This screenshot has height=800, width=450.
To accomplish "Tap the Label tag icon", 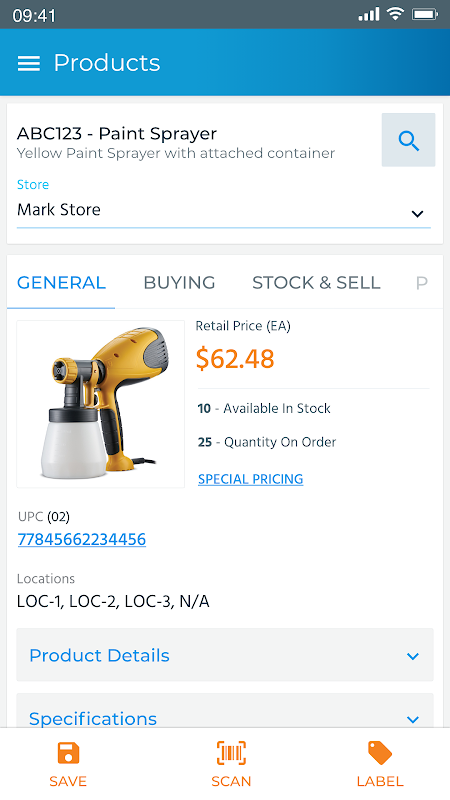I will pyautogui.click(x=380, y=753).
